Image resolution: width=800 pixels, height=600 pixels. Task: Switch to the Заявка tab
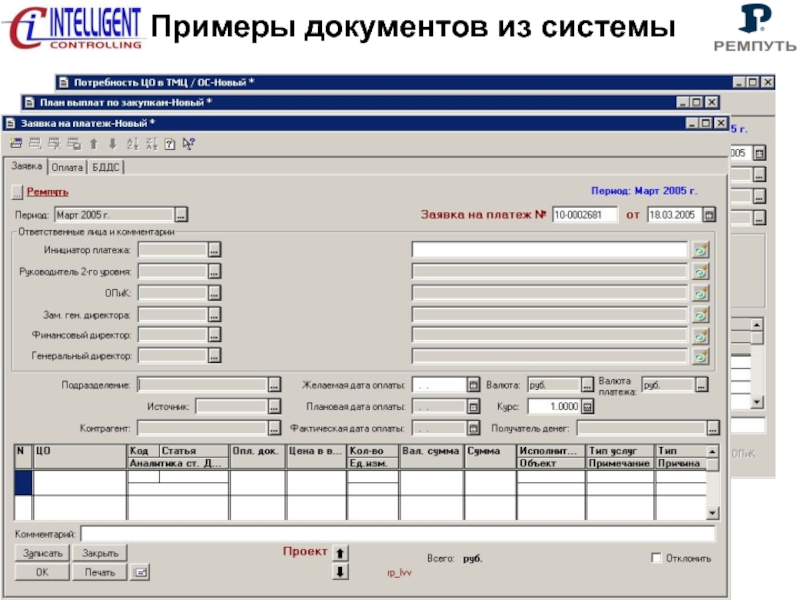pos(27,166)
